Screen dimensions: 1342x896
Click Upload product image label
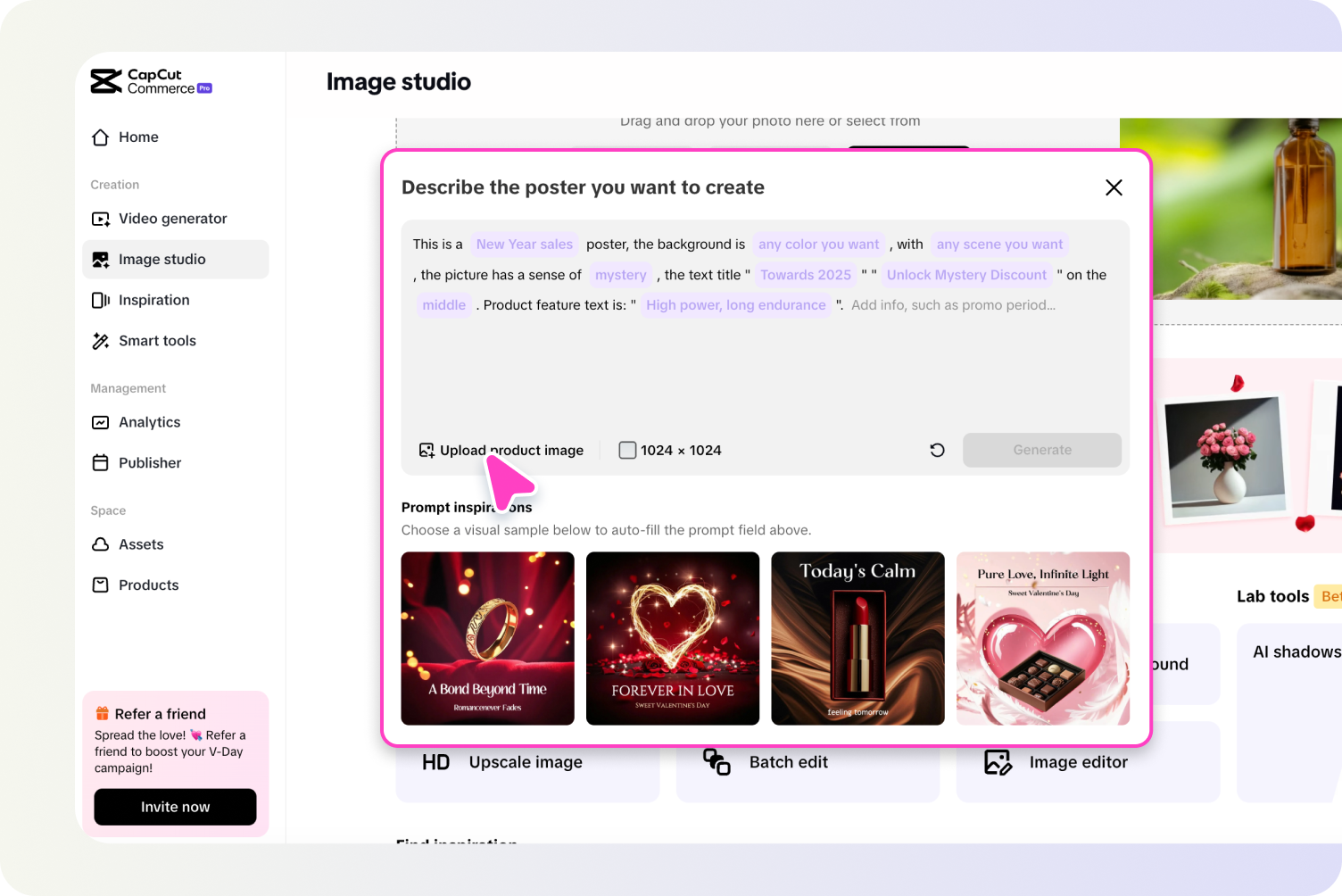pyautogui.click(x=511, y=451)
